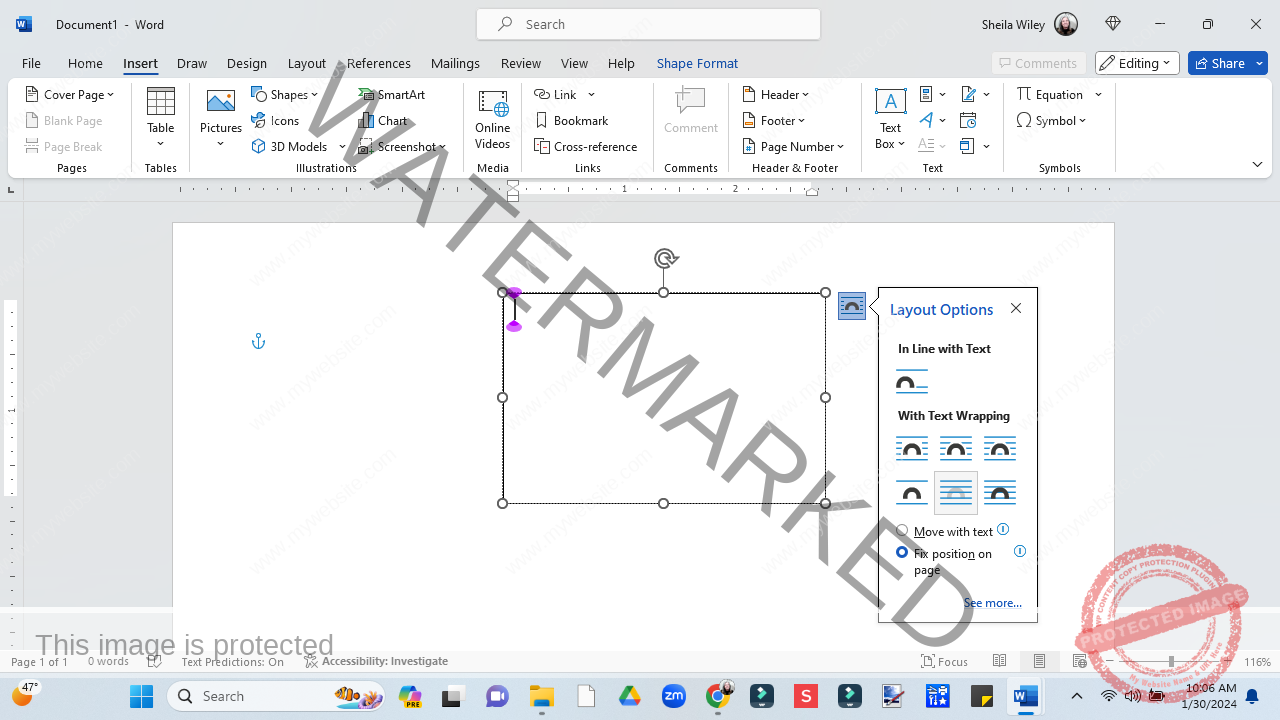
Task: Click the Word search box
Action: tap(648, 24)
